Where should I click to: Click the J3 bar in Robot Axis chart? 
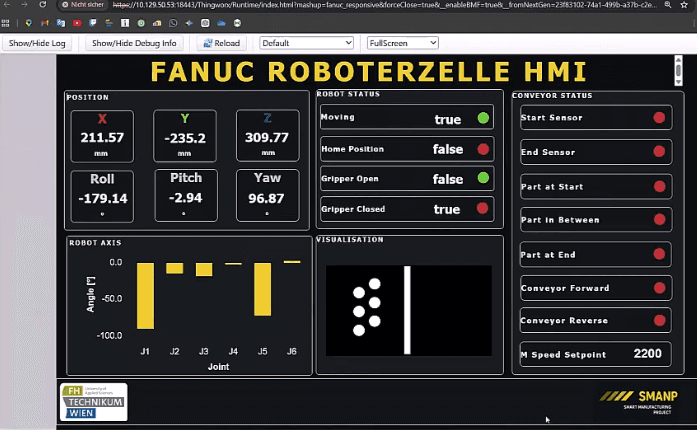(204, 269)
